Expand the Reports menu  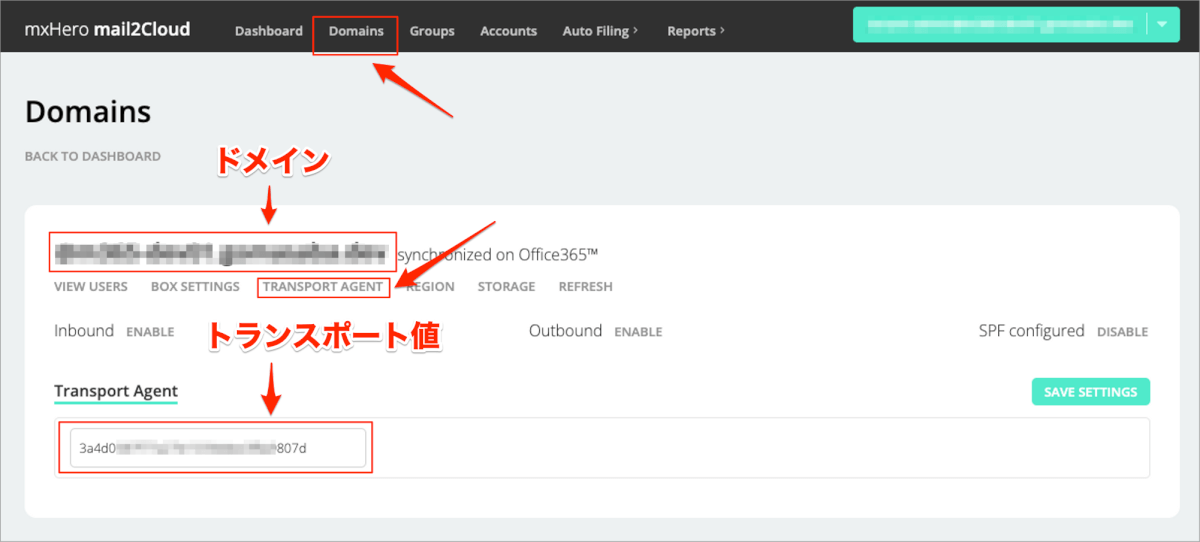(x=696, y=31)
